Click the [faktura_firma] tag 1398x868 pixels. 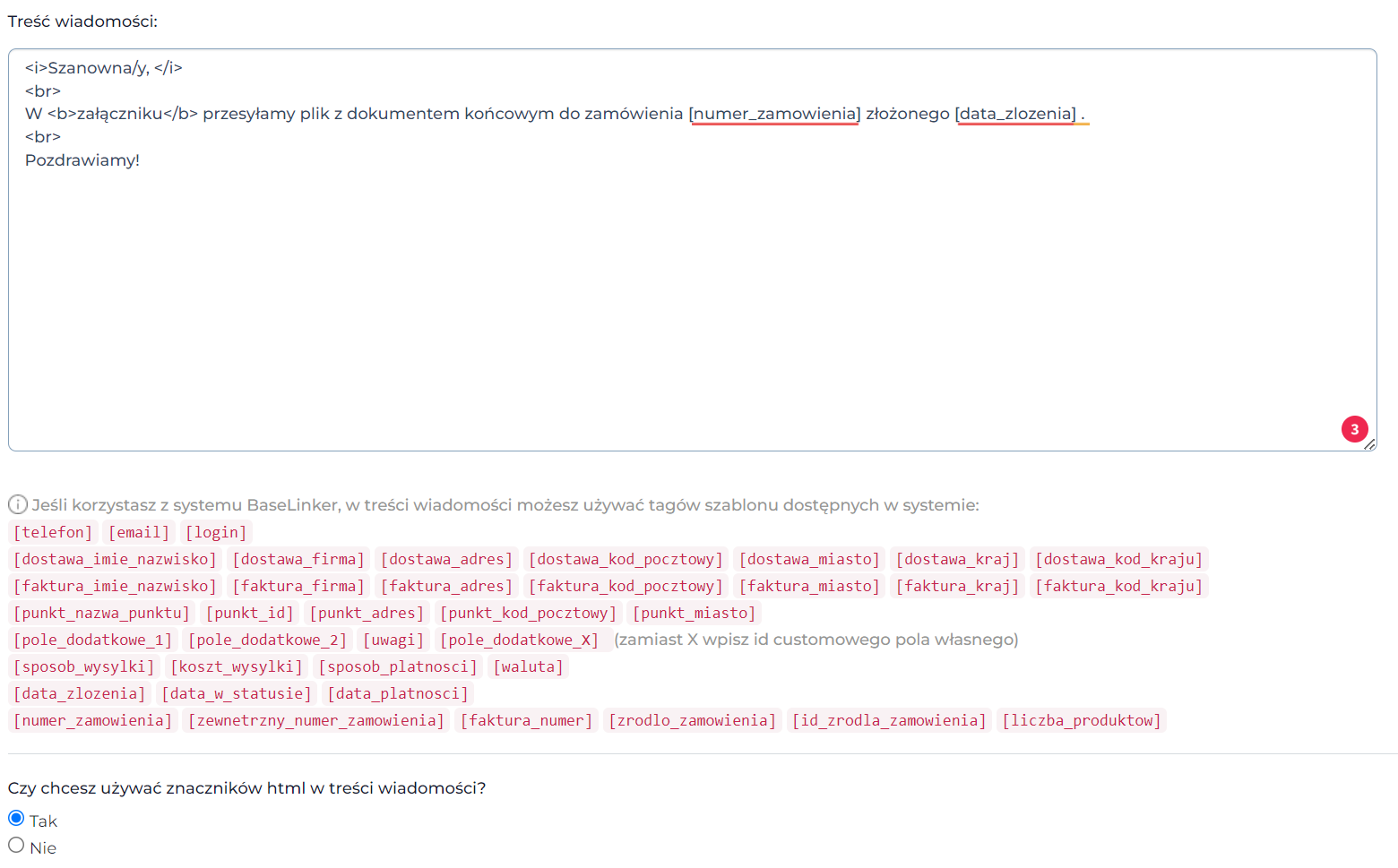[x=298, y=586]
